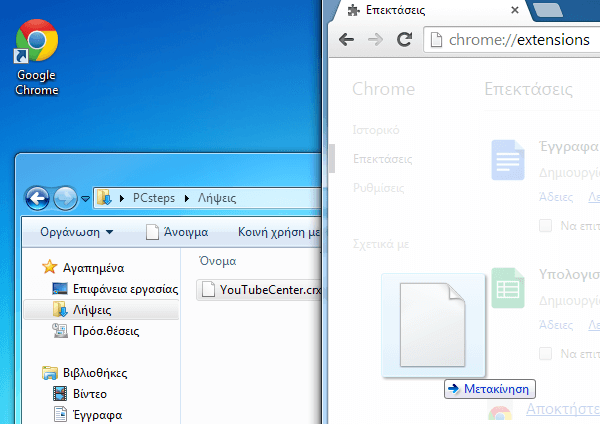Image resolution: width=600 pixels, height=424 pixels.
Task: Click the Βιβλιοθήκες libraries icon
Action: point(50,372)
